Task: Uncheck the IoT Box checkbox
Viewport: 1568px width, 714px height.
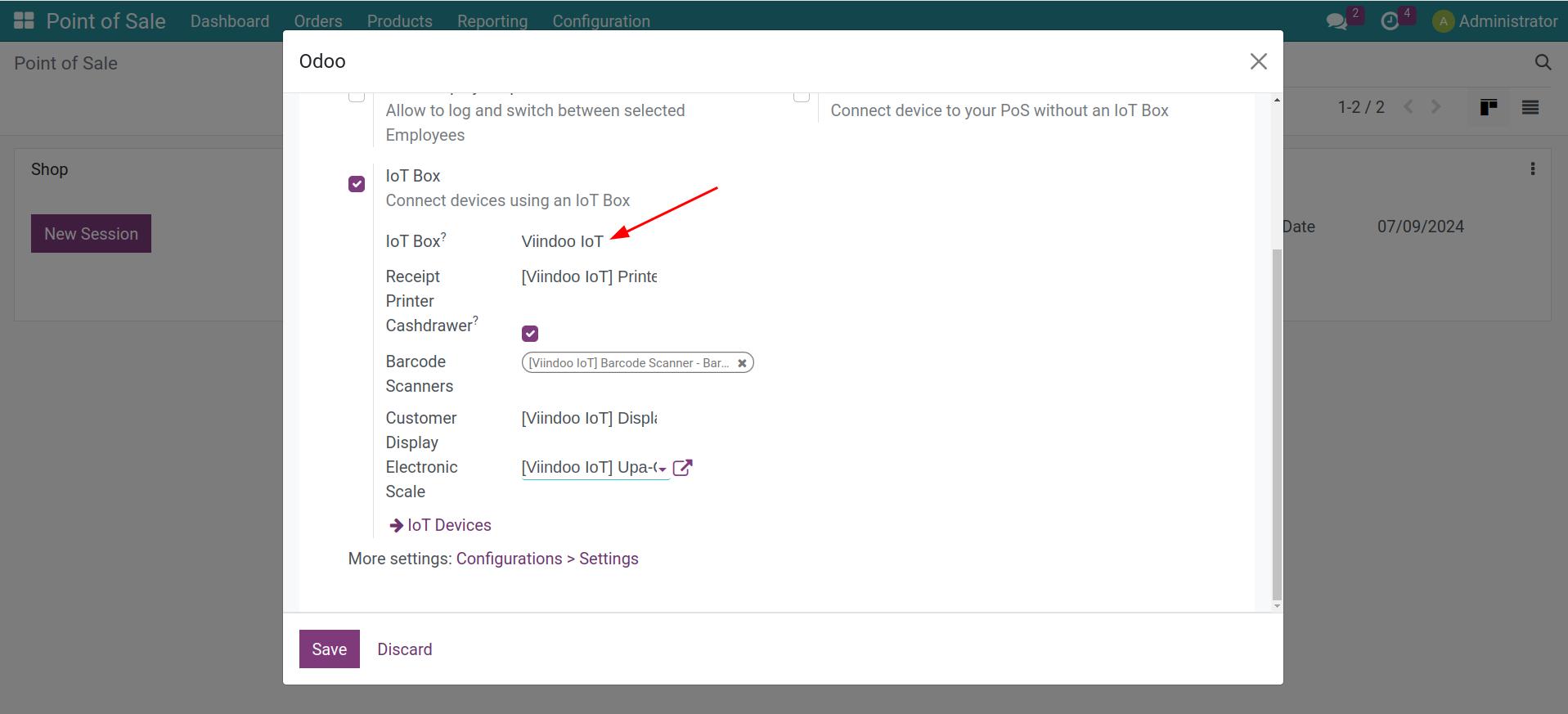Action: click(x=357, y=184)
